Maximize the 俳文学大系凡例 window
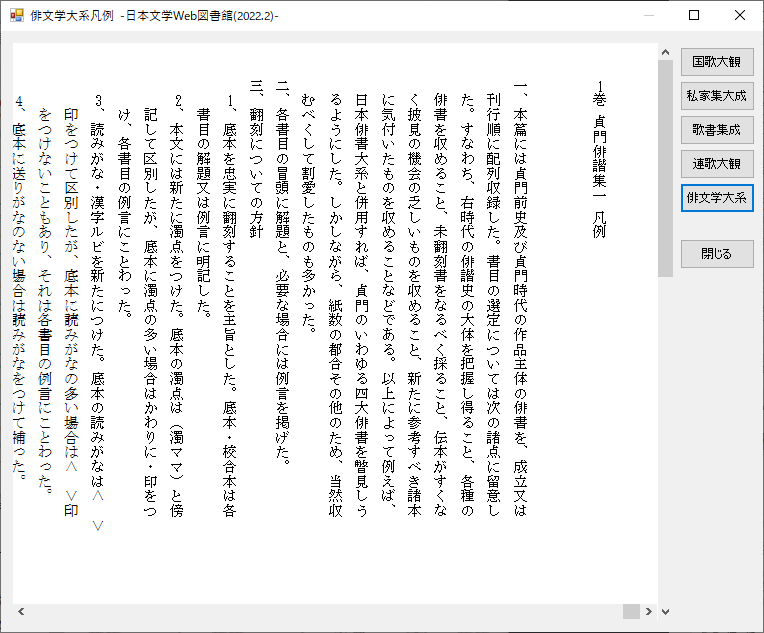The width and height of the screenshot is (764, 633). tap(694, 16)
